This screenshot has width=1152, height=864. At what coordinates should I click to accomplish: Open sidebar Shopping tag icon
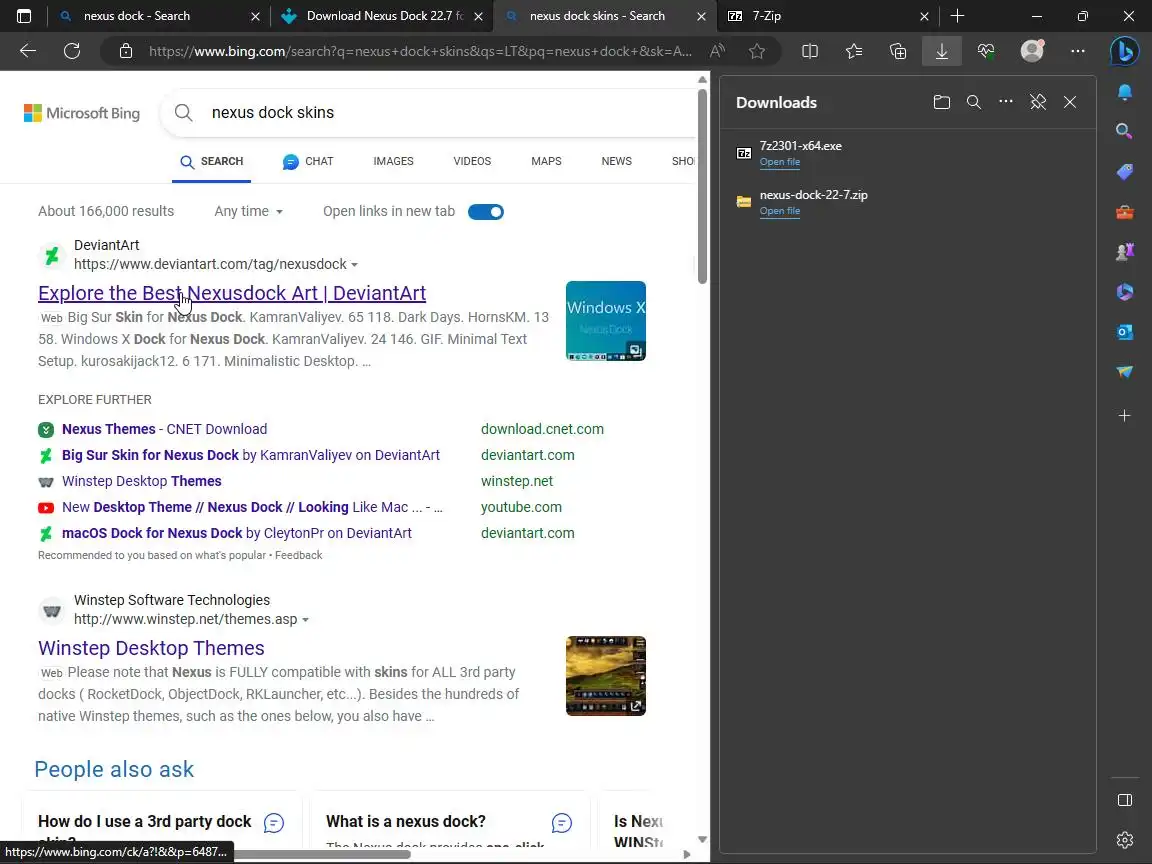1125,172
